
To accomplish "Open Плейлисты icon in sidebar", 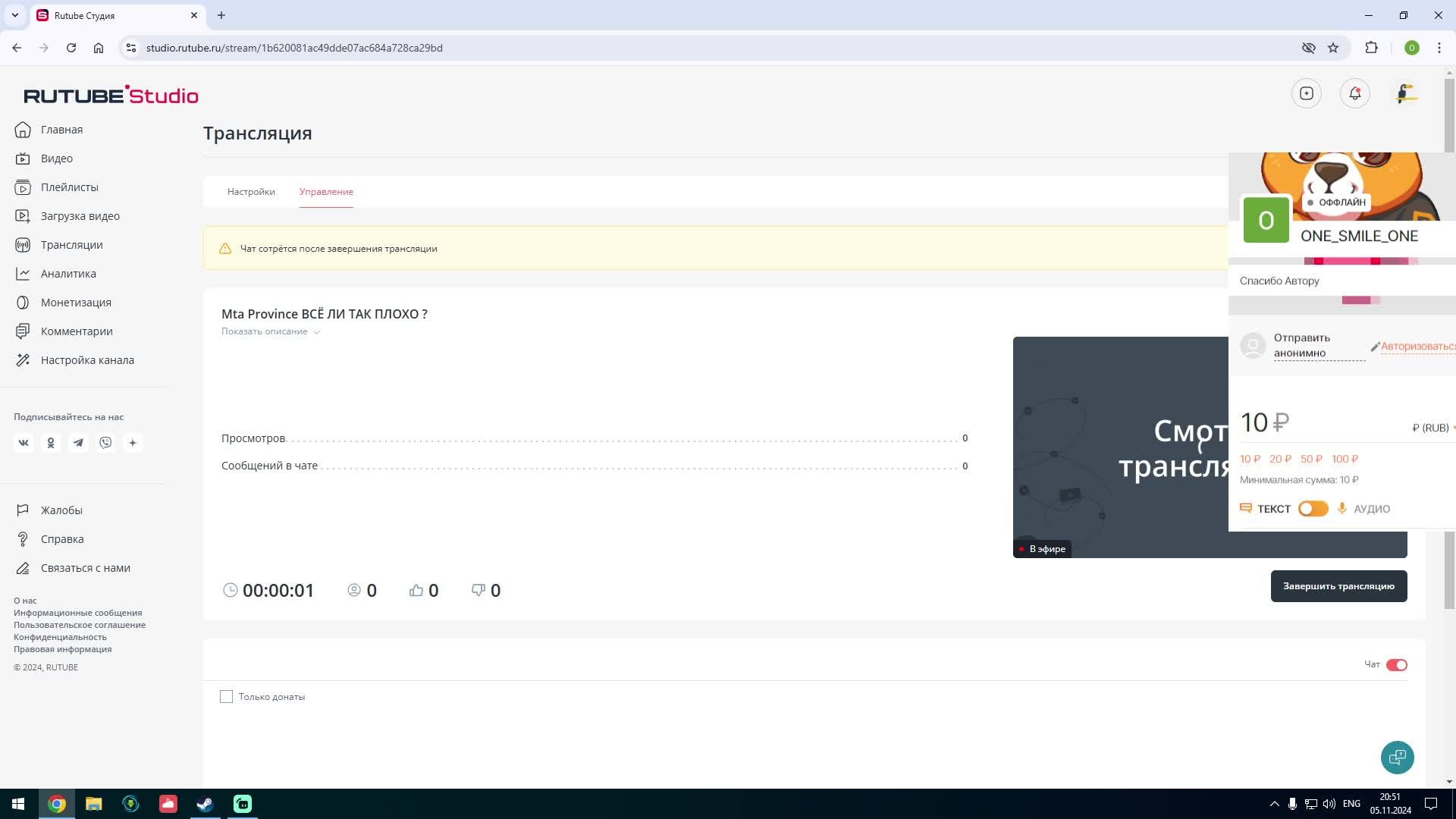I will point(23,187).
